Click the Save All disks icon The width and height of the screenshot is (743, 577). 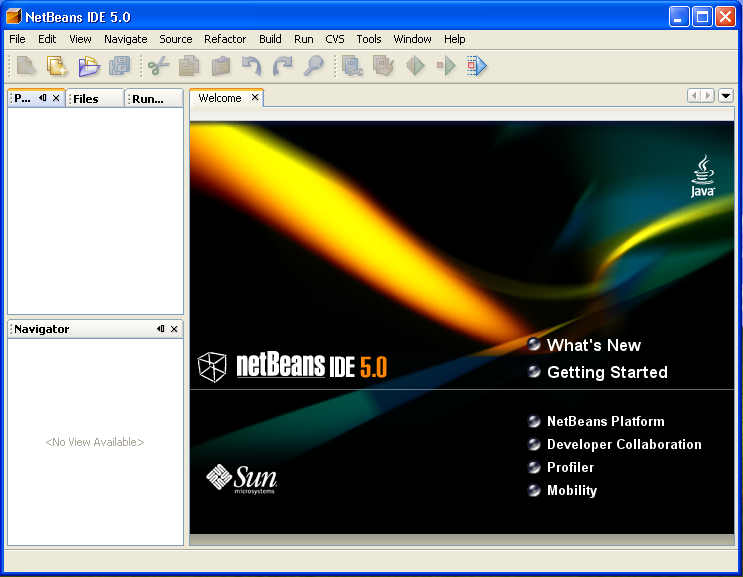pos(119,66)
